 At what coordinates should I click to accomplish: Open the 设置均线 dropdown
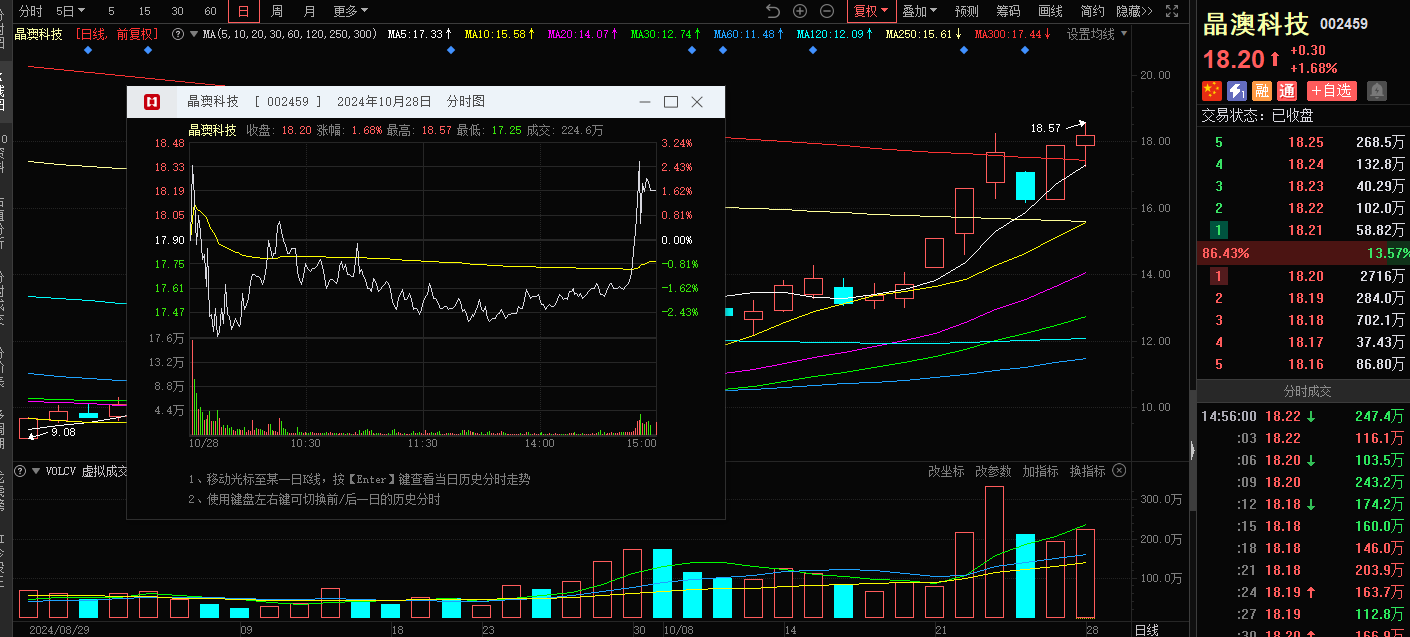click(x=1096, y=34)
